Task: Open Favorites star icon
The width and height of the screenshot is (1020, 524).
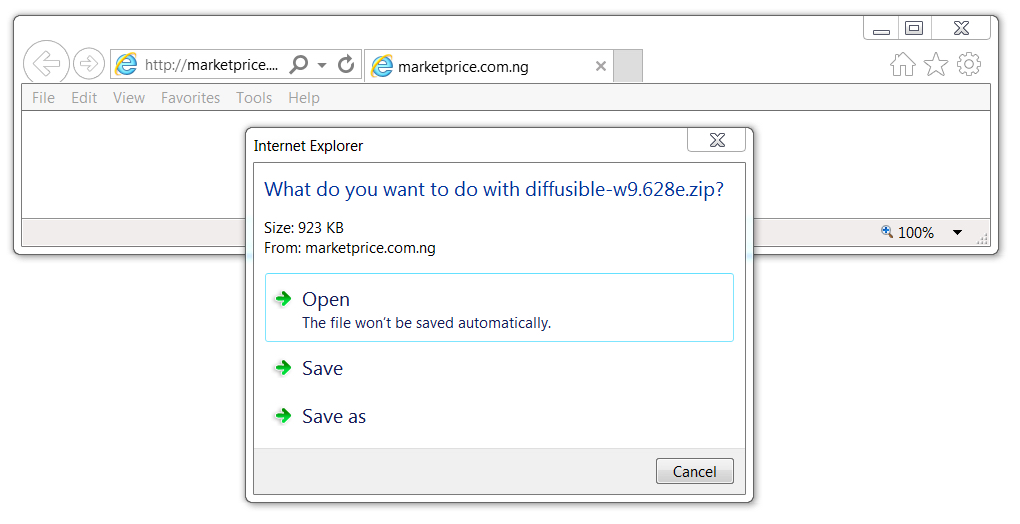Action: (936, 64)
